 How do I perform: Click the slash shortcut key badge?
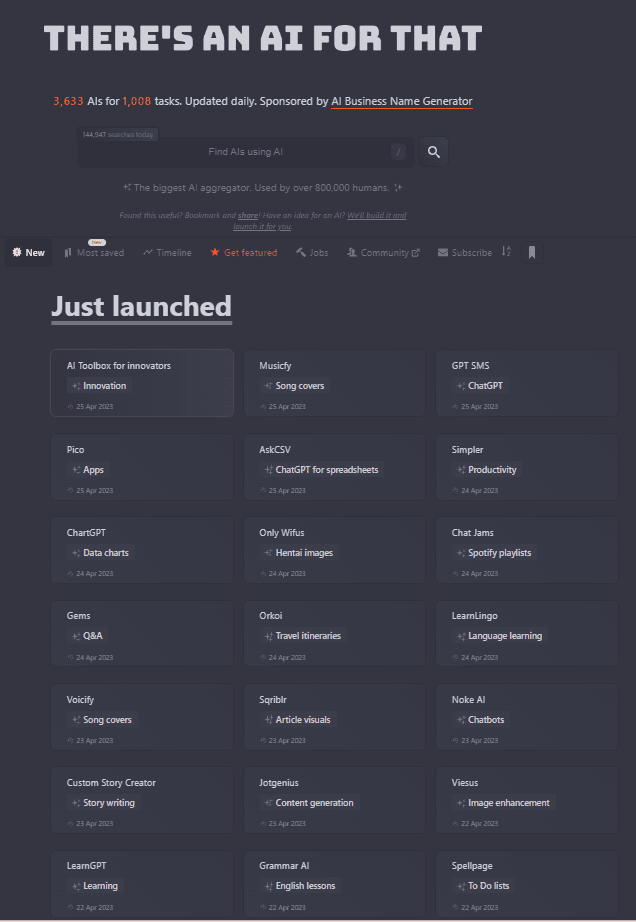[398, 152]
